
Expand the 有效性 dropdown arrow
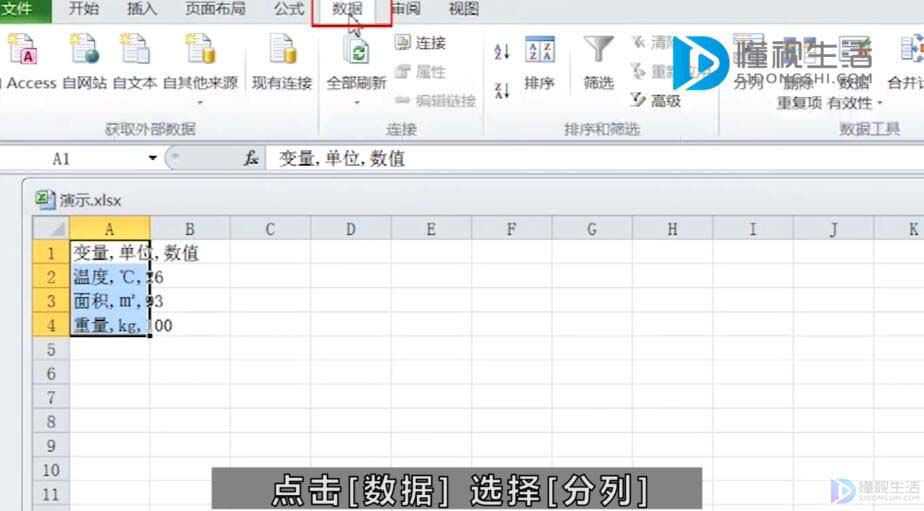pos(880,103)
